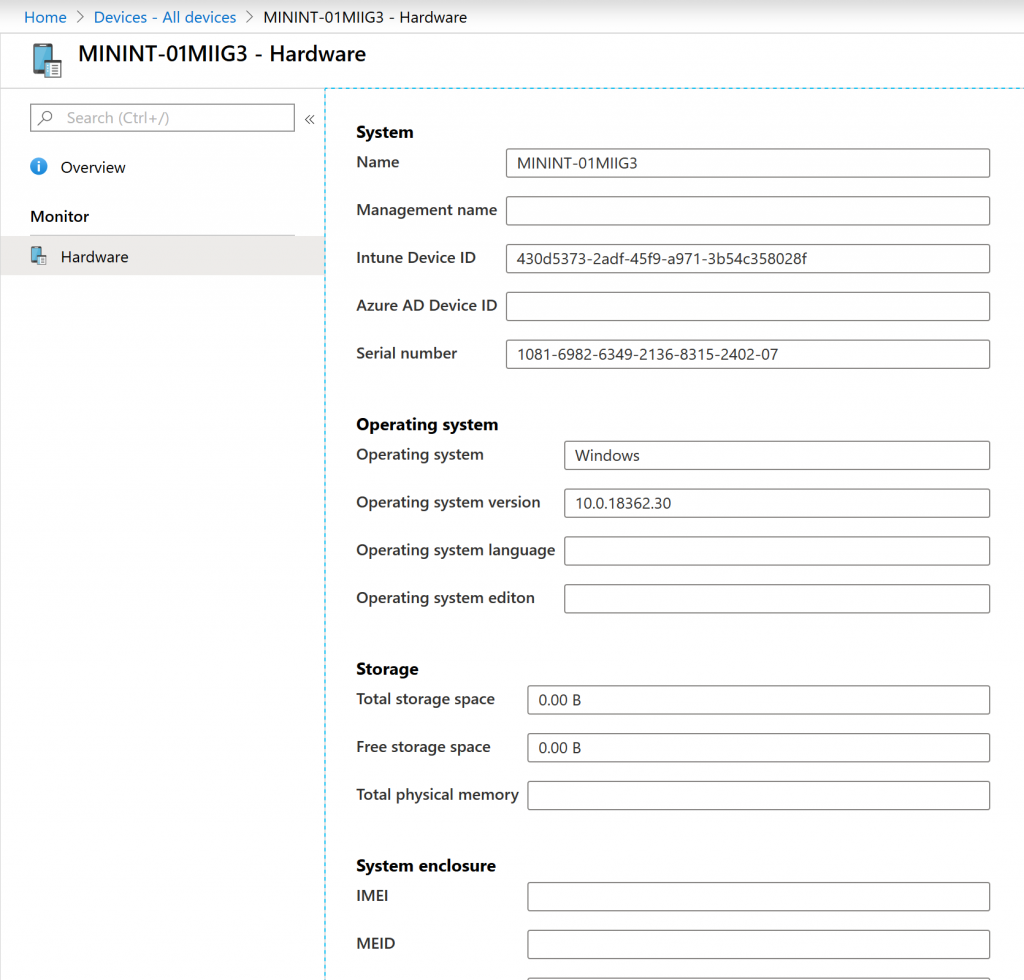Click inside the sidebar search box

[x=170, y=117]
